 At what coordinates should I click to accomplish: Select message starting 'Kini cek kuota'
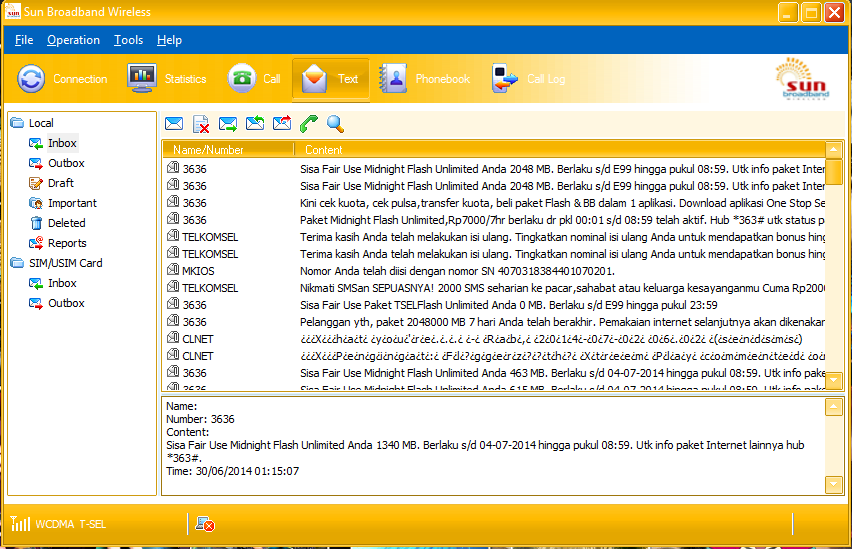[x=494, y=203]
